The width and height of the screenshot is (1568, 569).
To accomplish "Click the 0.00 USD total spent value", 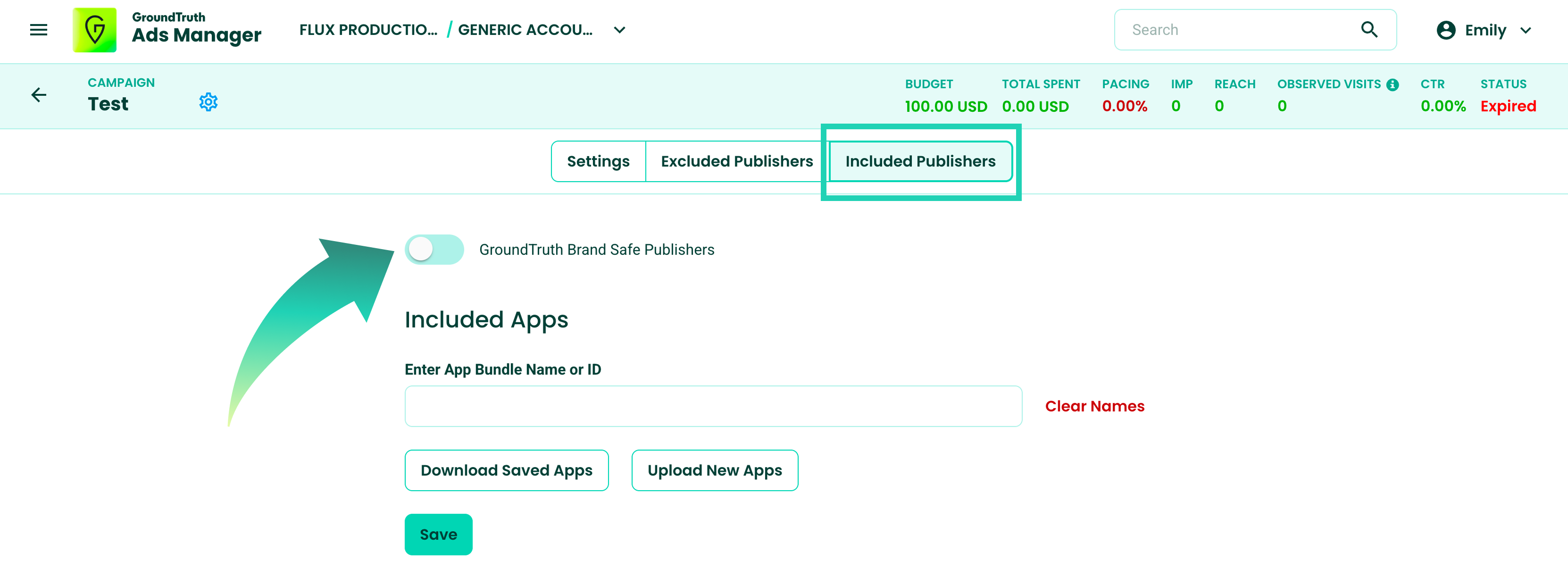I will coord(1035,107).
